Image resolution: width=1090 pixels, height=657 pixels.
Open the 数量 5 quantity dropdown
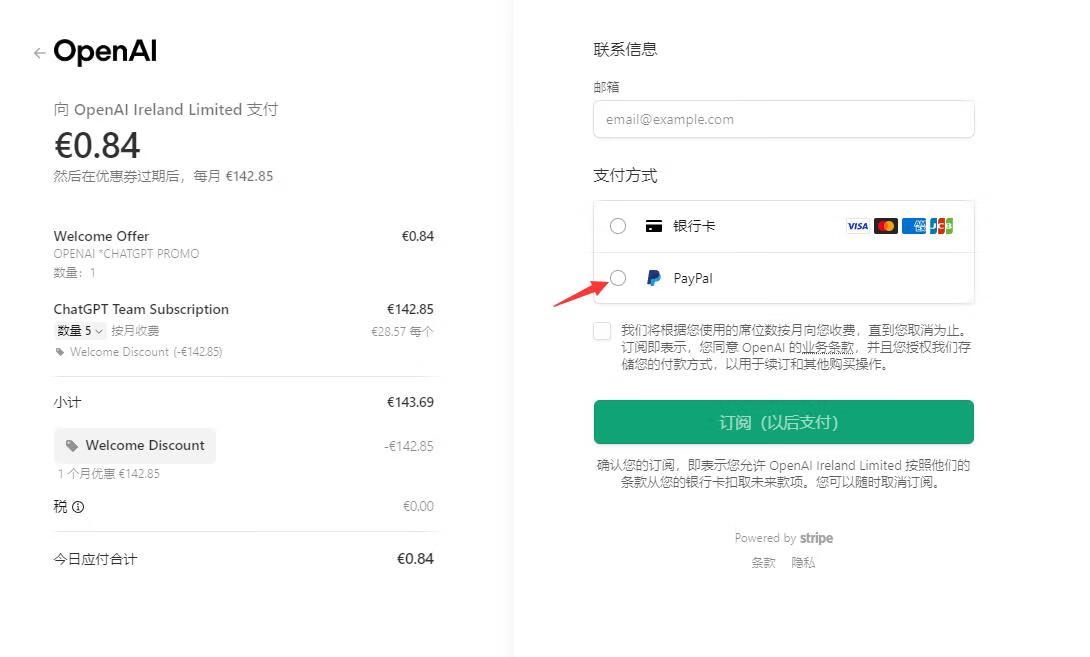(80, 331)
